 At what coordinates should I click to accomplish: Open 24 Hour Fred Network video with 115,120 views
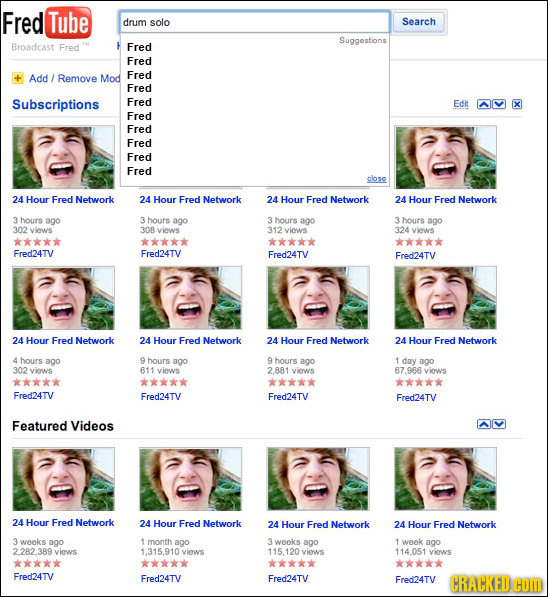tap(318, 525)
